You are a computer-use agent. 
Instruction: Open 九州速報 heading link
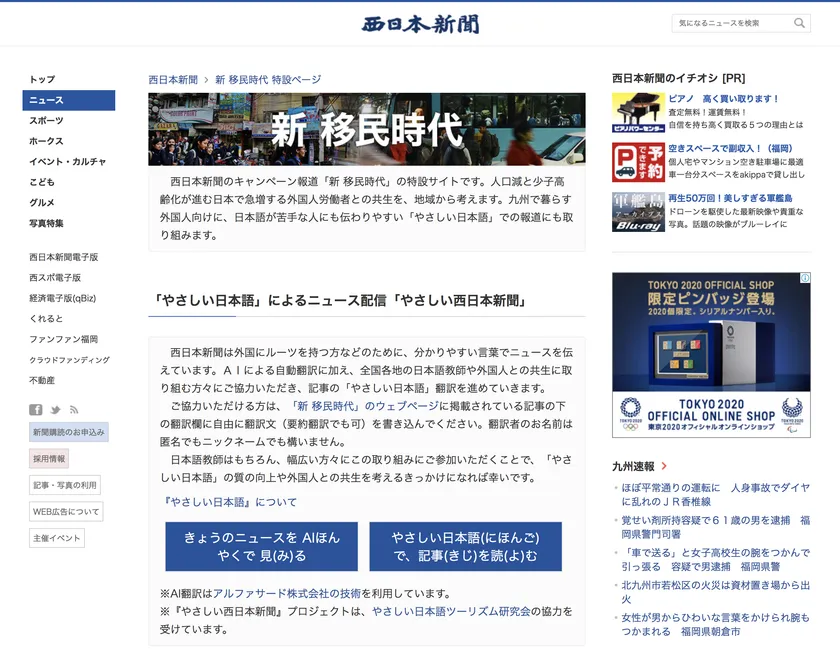point(633,466)
